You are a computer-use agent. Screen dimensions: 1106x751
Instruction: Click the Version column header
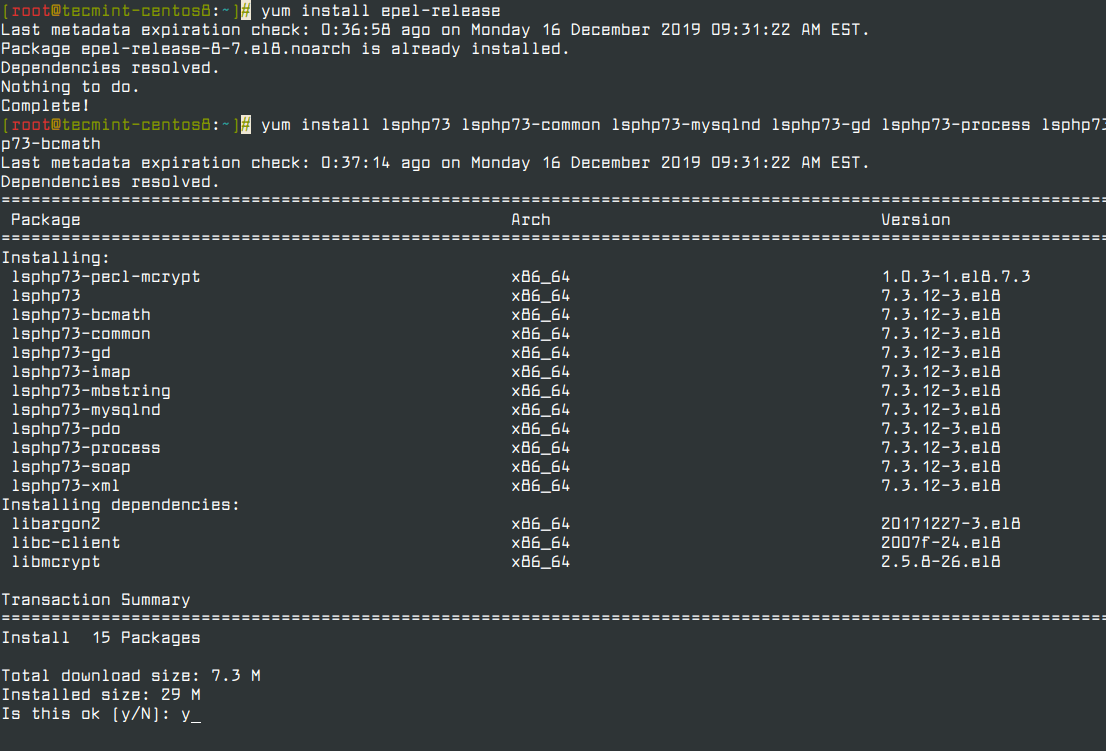pyautogui.click(x=915, y=220)
